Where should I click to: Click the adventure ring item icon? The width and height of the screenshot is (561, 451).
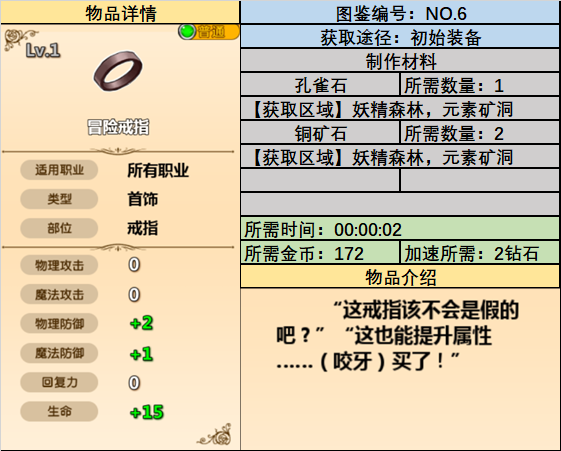click(118, 71)
